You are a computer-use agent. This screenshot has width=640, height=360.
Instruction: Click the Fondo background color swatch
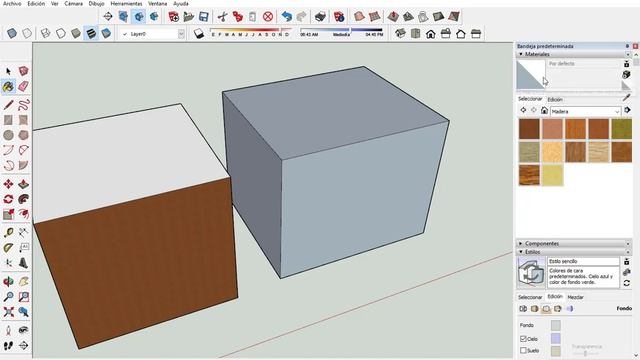tap(556, 325)
